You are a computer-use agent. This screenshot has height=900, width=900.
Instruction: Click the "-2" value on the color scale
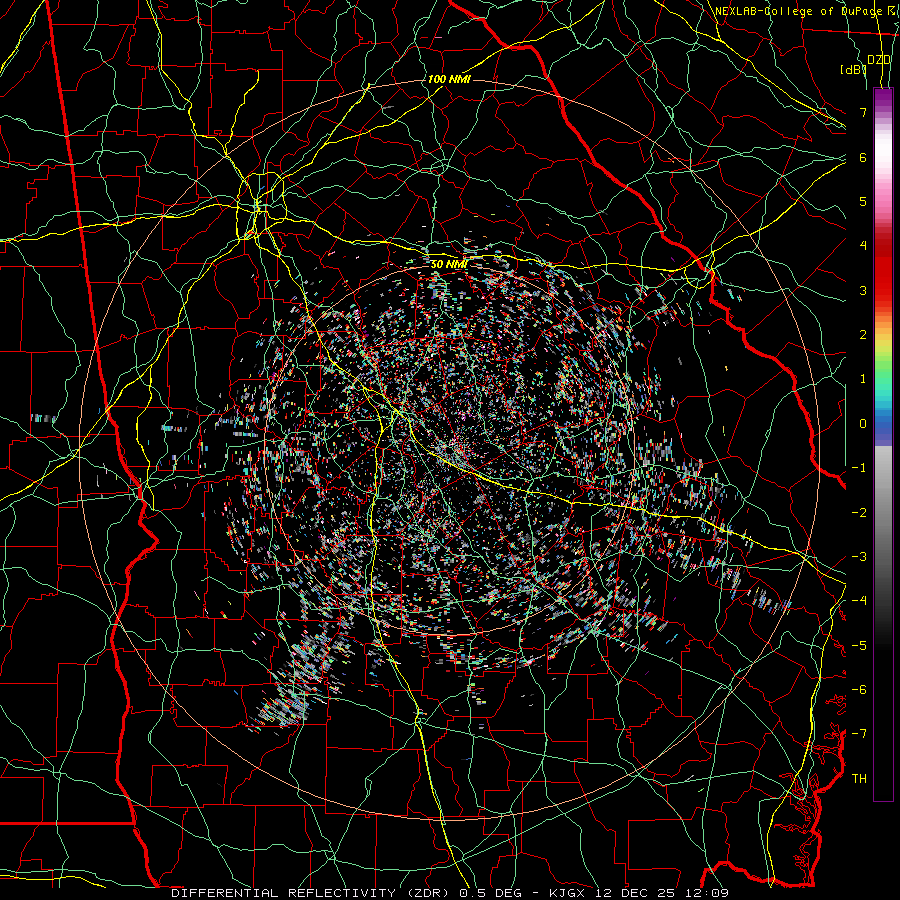click(859, 513)
